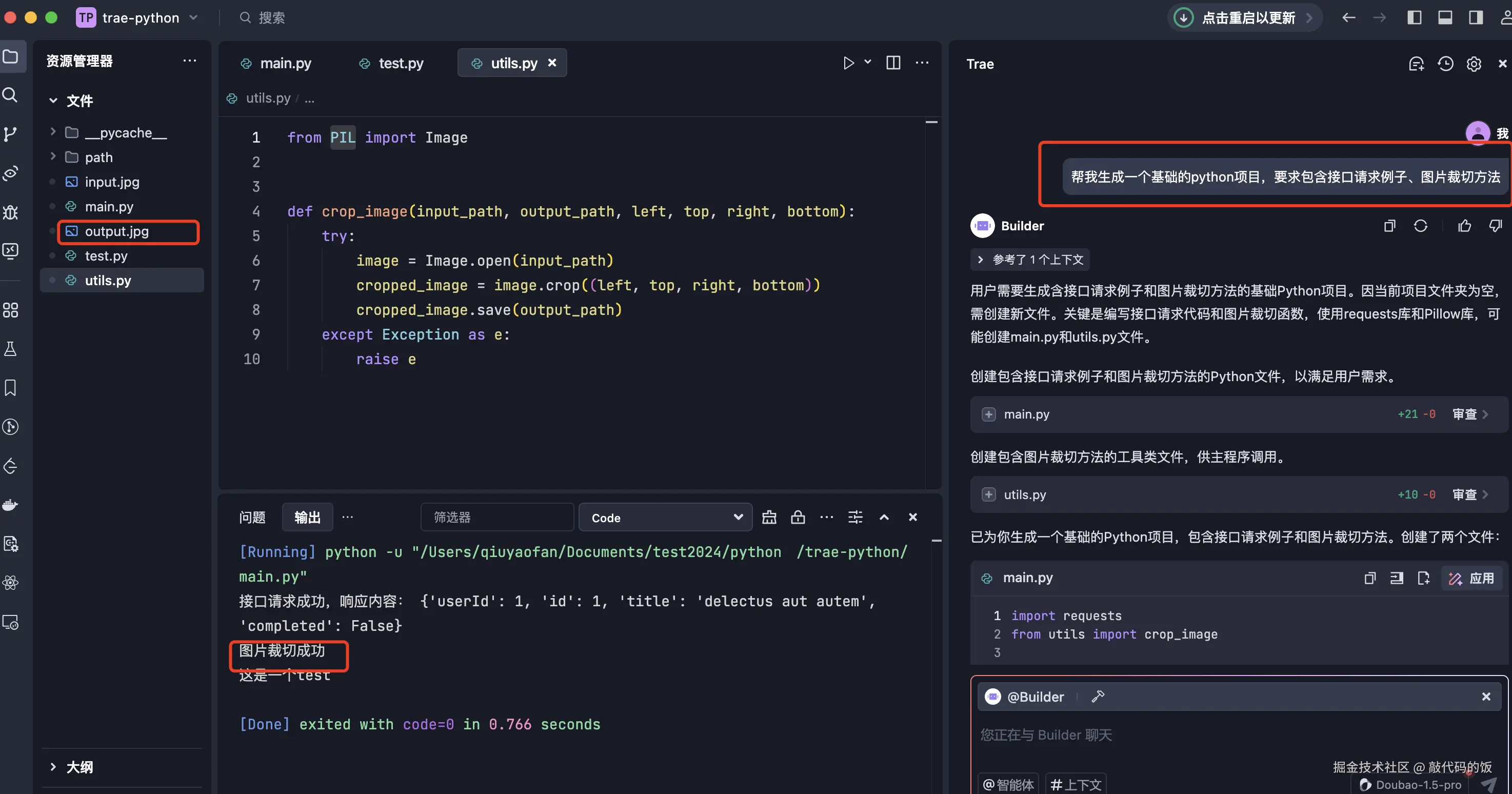
Task: Open the Code output channel dropdown
Action: [665, 518]
